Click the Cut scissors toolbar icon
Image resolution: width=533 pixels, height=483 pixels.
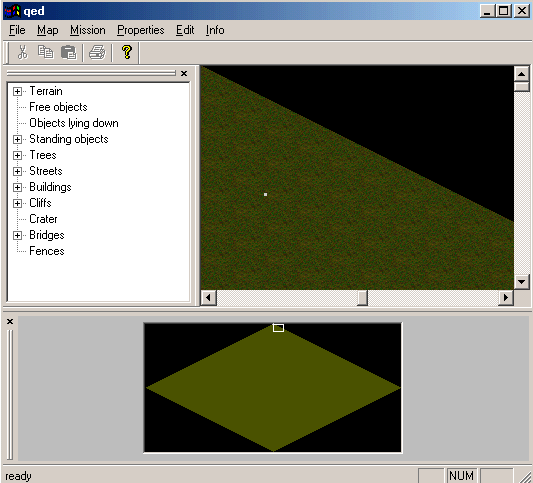[x=22, y=52]
